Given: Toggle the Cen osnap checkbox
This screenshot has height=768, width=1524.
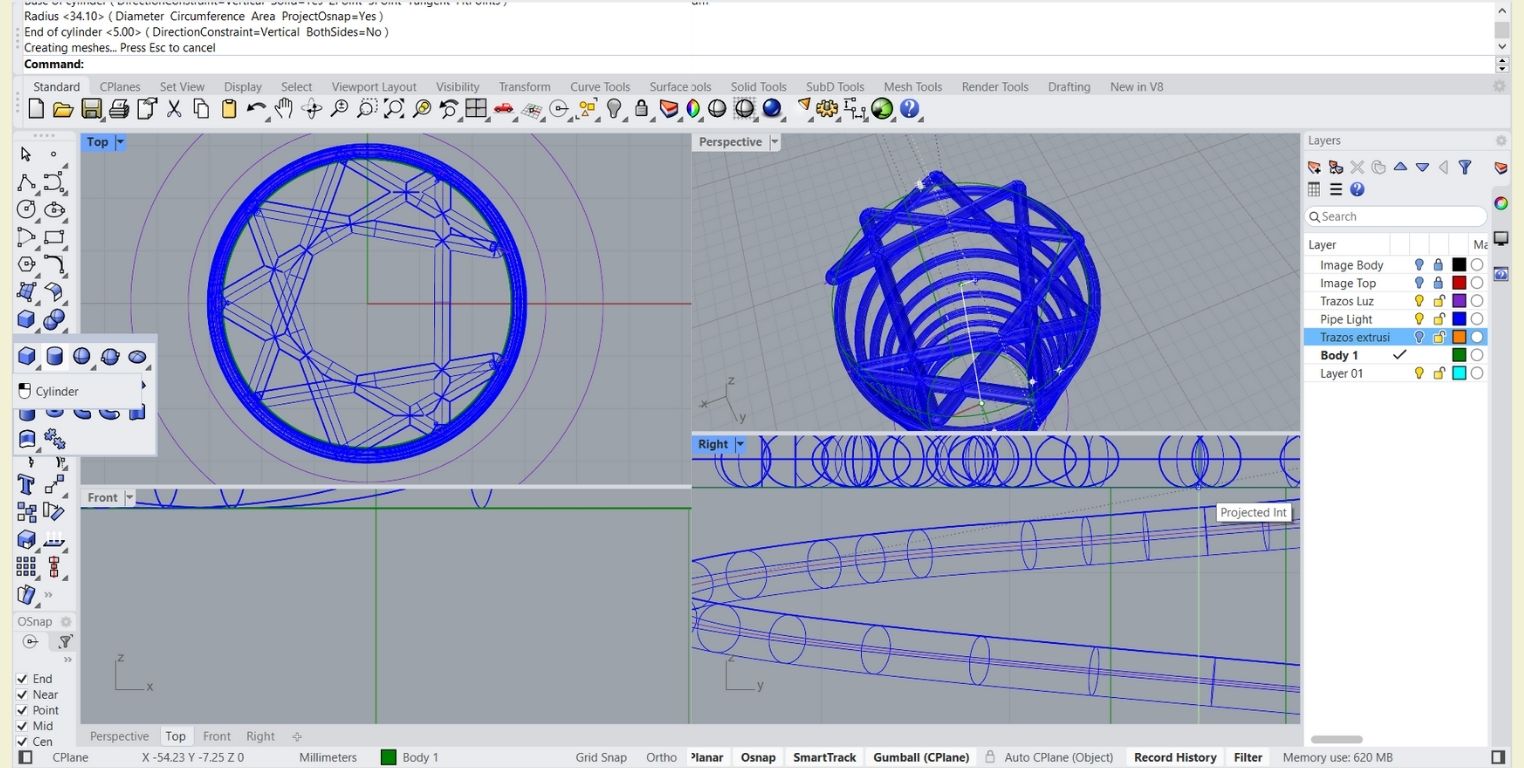Looking at the screenshot, I should pyautogui.click(x=22, y=742).
